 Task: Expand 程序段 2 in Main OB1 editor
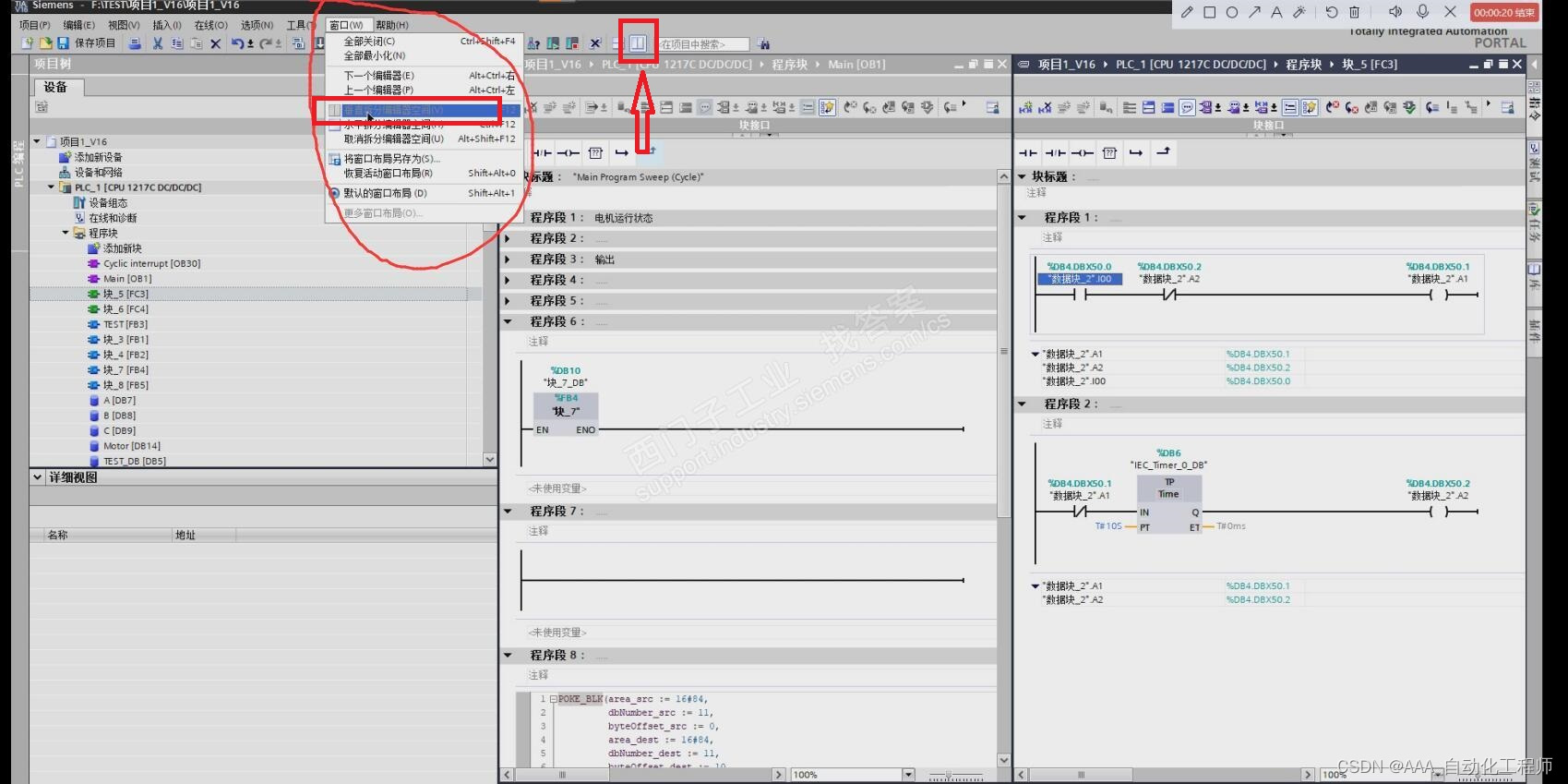coord(508,238)
